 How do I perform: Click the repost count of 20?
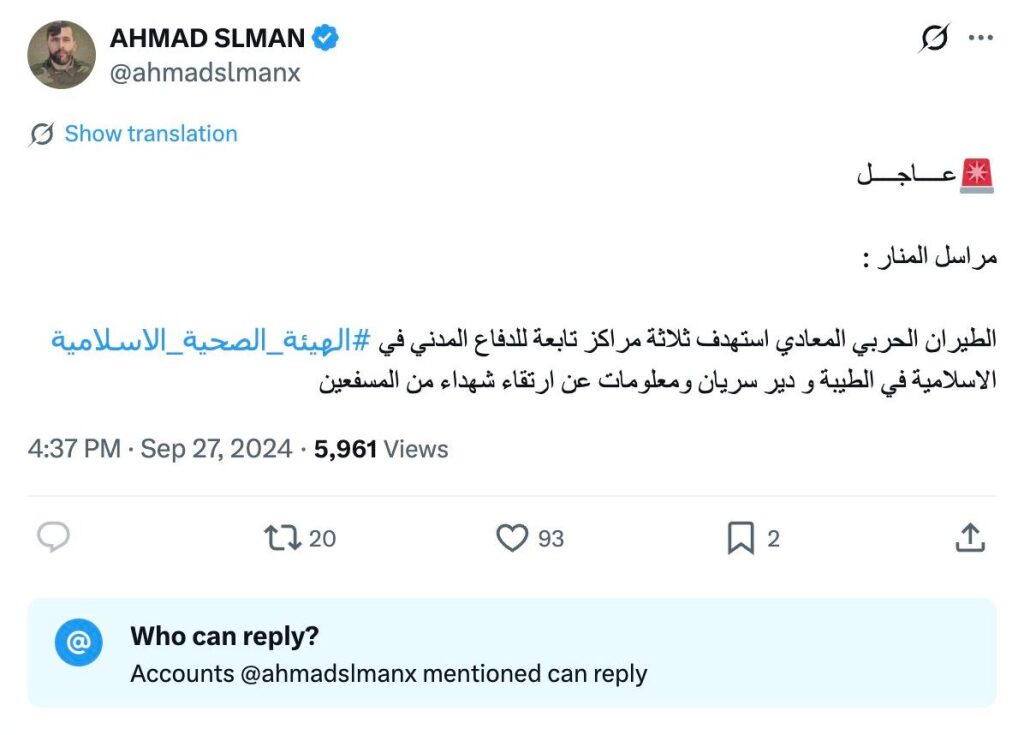coord(322,538)
